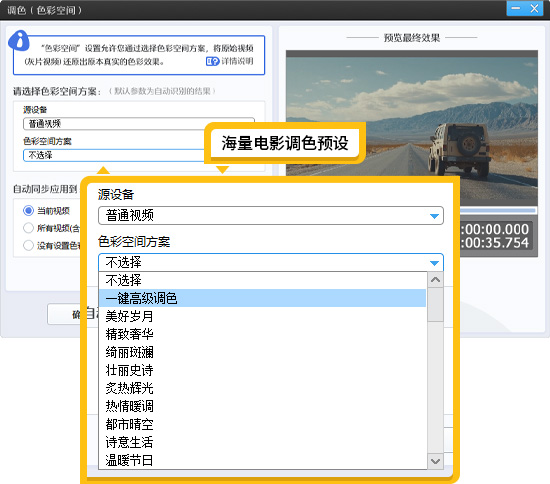Click the scroll down arrow in the list

tap(435, 461)
